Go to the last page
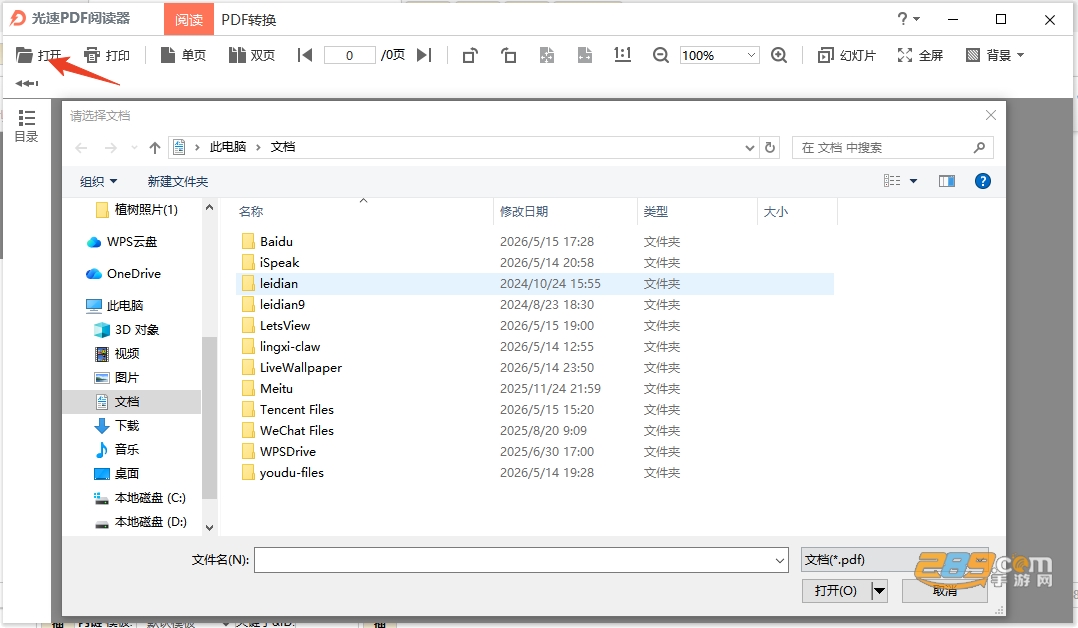Screen dimensions: 1078x628 (x=424, y=55)
